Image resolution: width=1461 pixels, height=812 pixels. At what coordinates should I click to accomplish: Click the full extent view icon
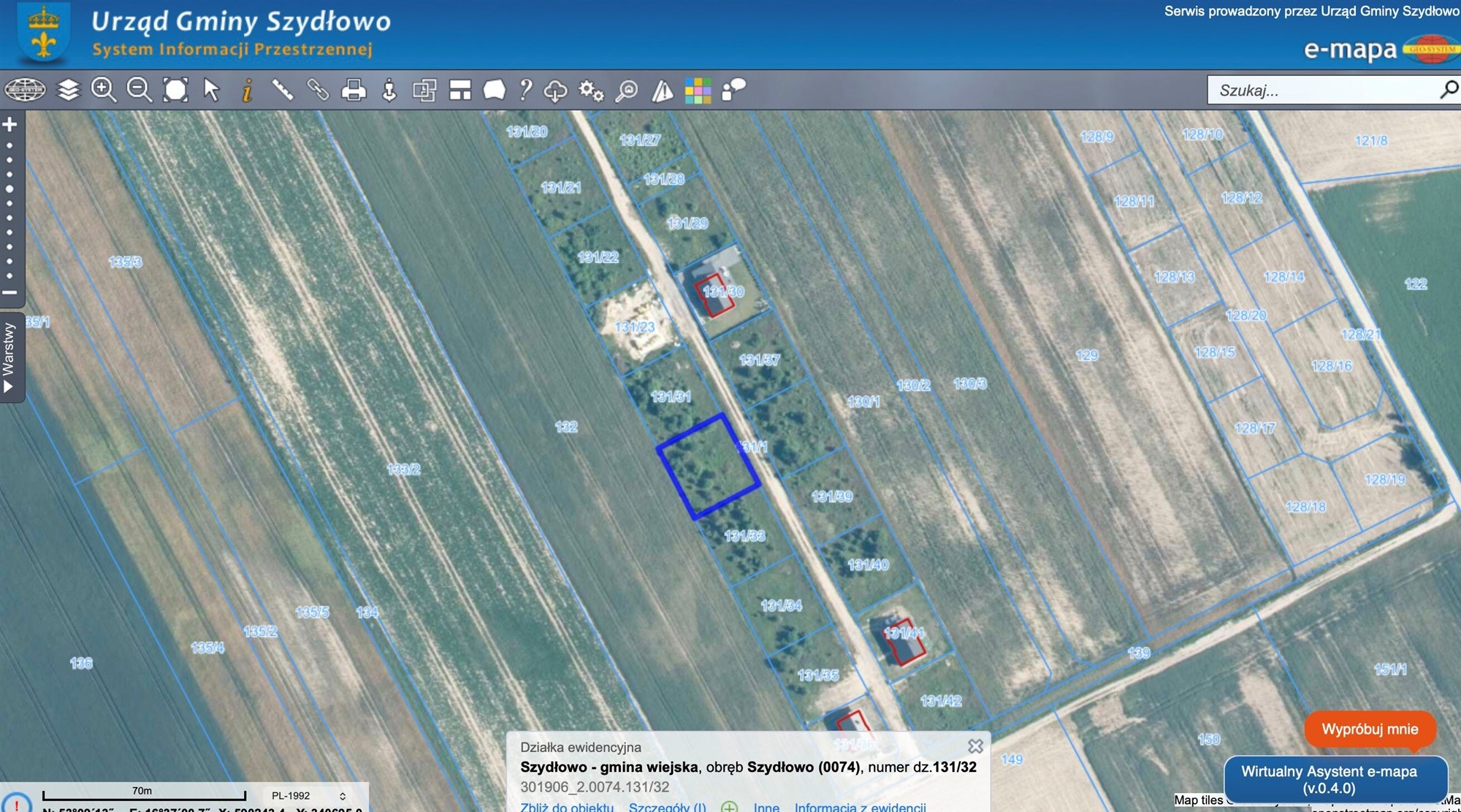[175, 90]
